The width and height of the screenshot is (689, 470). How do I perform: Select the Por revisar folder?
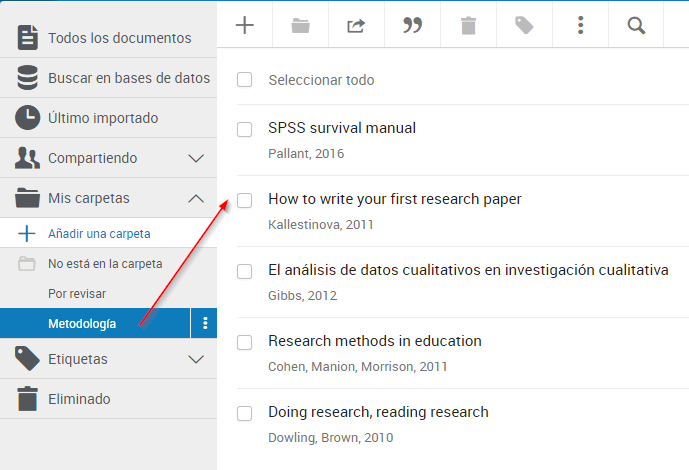pyautogui.click(x=77, y=294)
